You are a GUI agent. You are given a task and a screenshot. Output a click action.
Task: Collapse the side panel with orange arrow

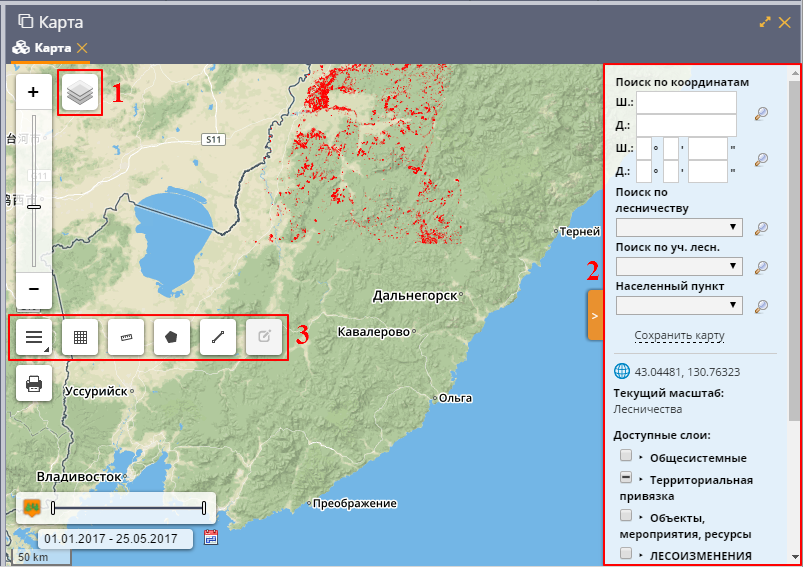594,315
